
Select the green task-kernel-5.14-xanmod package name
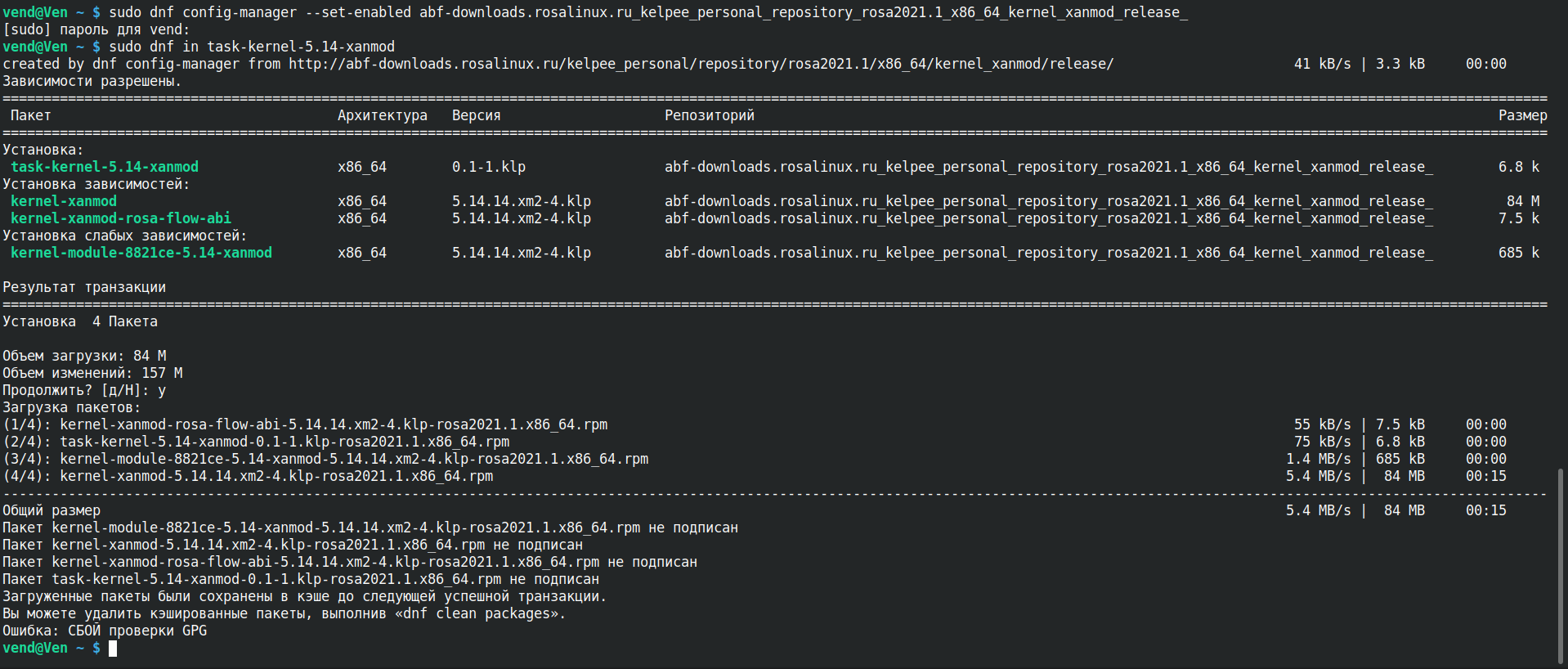tap(104, 167)
